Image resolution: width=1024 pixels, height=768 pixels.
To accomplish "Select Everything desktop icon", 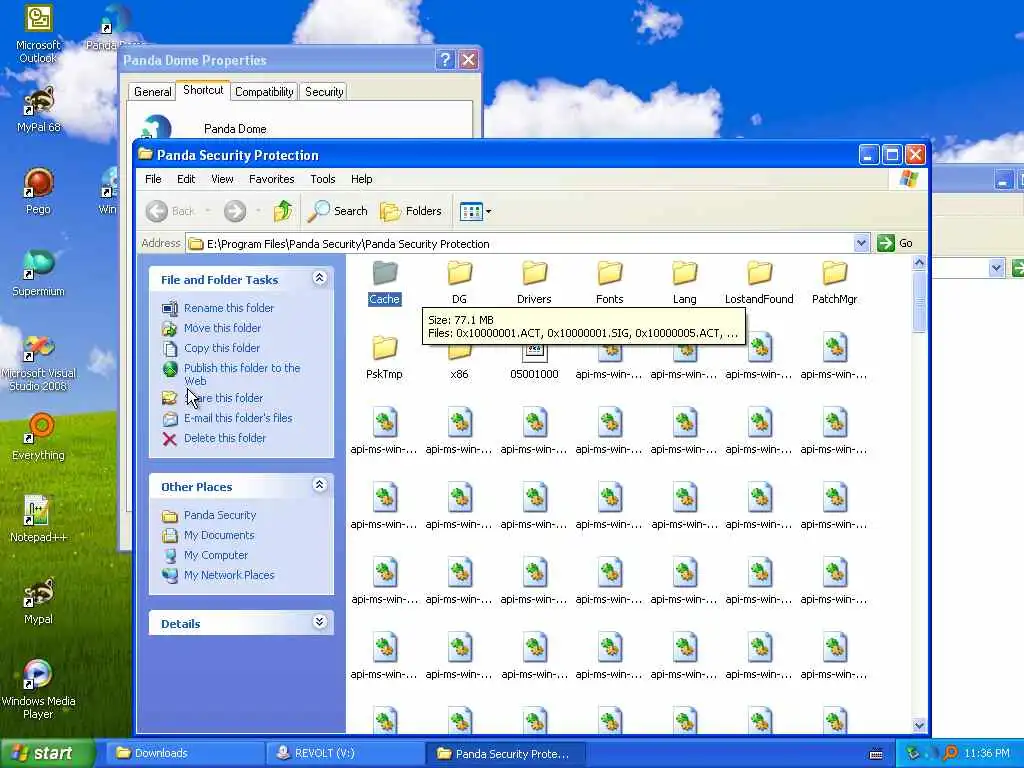I will 38,438.
